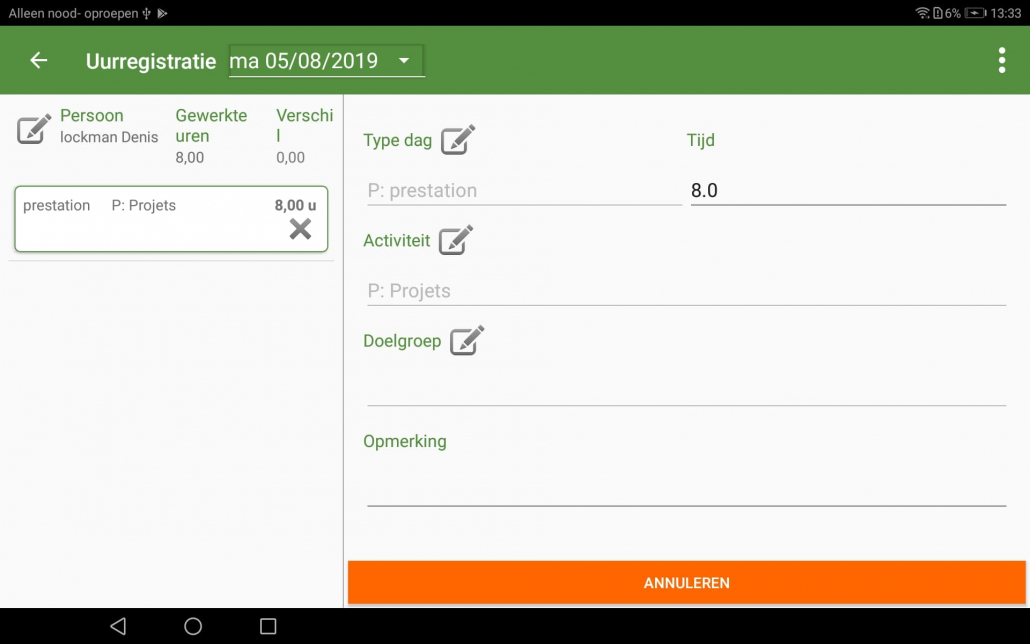Open the date dropdown ma 05/08/2019
1030x644 pixels.
(326, 60)
